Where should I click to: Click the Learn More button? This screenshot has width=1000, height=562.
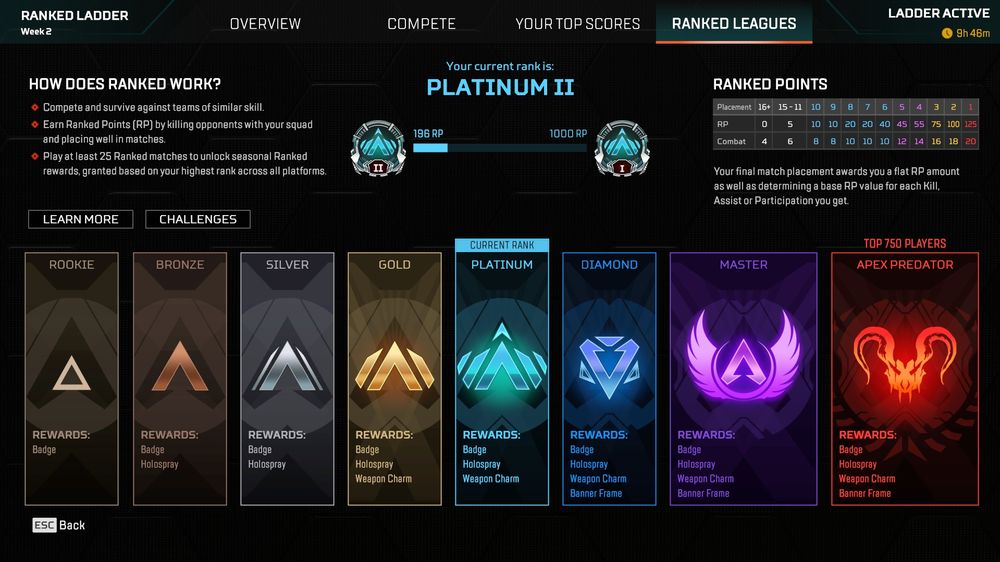pyautogui.click(x=80, y=219)
